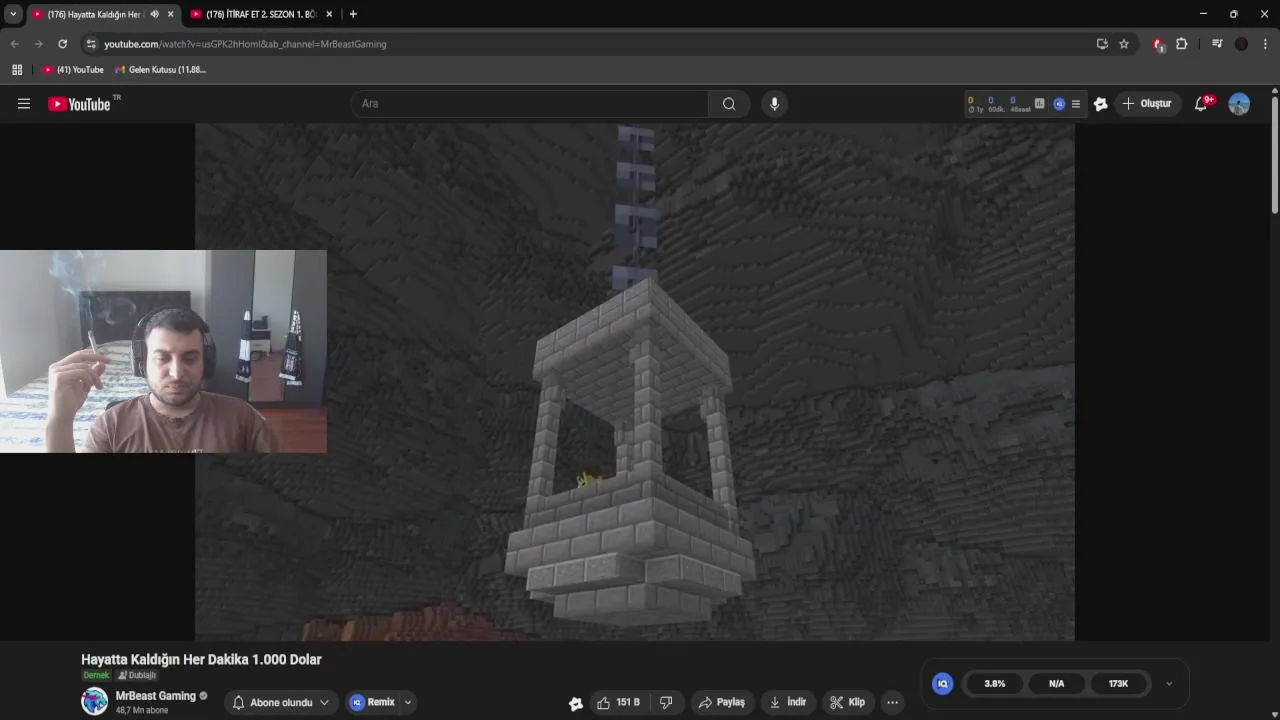This screenshot has width=1280, height=720.
Task: Click the 48,7 Mn abone text
Action: (141, 711)
